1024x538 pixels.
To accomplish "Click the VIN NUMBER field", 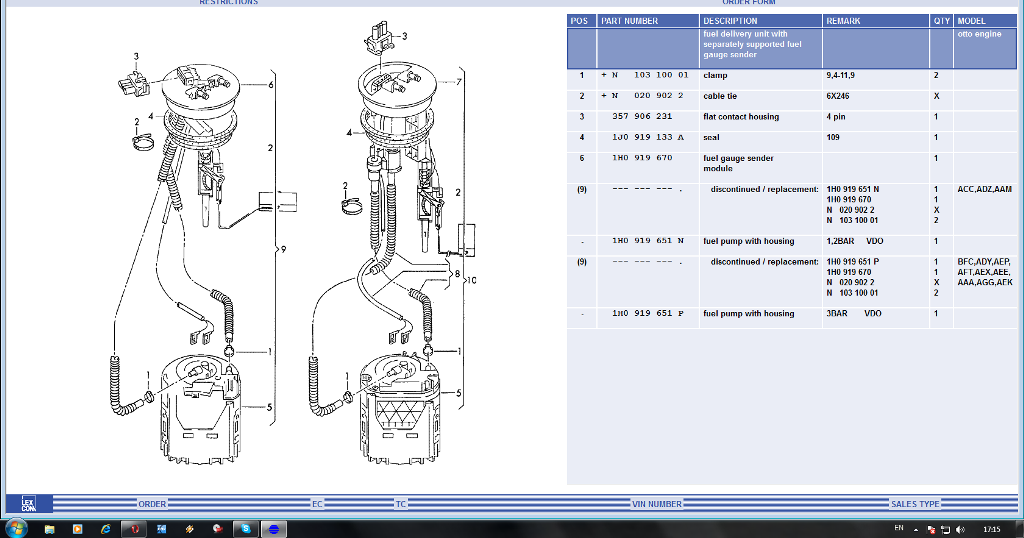I will pyautogui.click(x=657, y=504).
